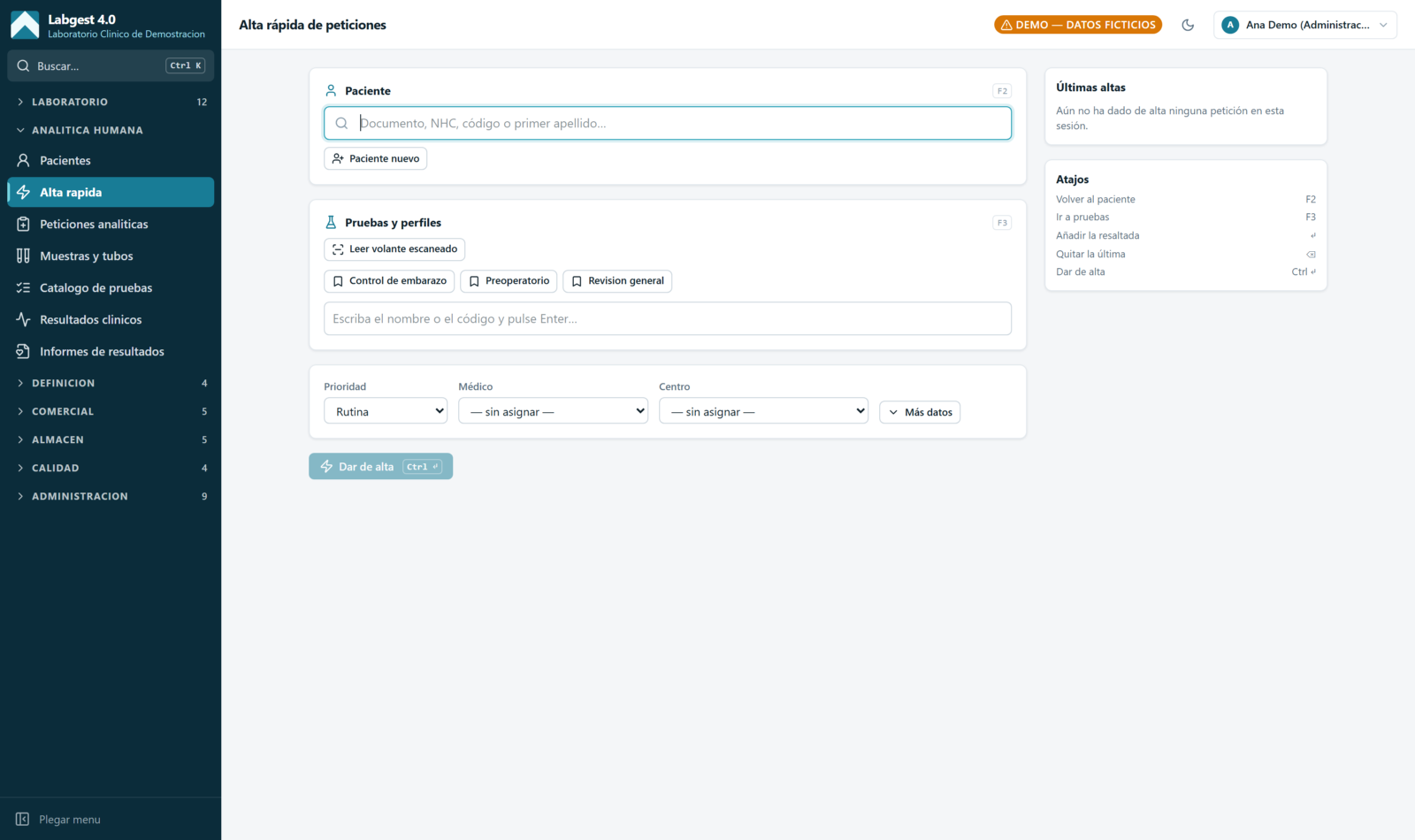The height and width of the screenshot is (840, 1415).
Task: Open the Ana Demo user menu
Action: click(1305, 25)
